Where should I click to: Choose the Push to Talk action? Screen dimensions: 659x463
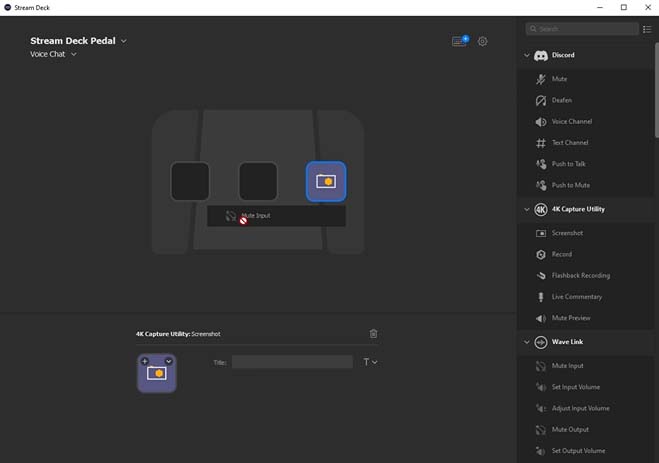coord(569,164)
